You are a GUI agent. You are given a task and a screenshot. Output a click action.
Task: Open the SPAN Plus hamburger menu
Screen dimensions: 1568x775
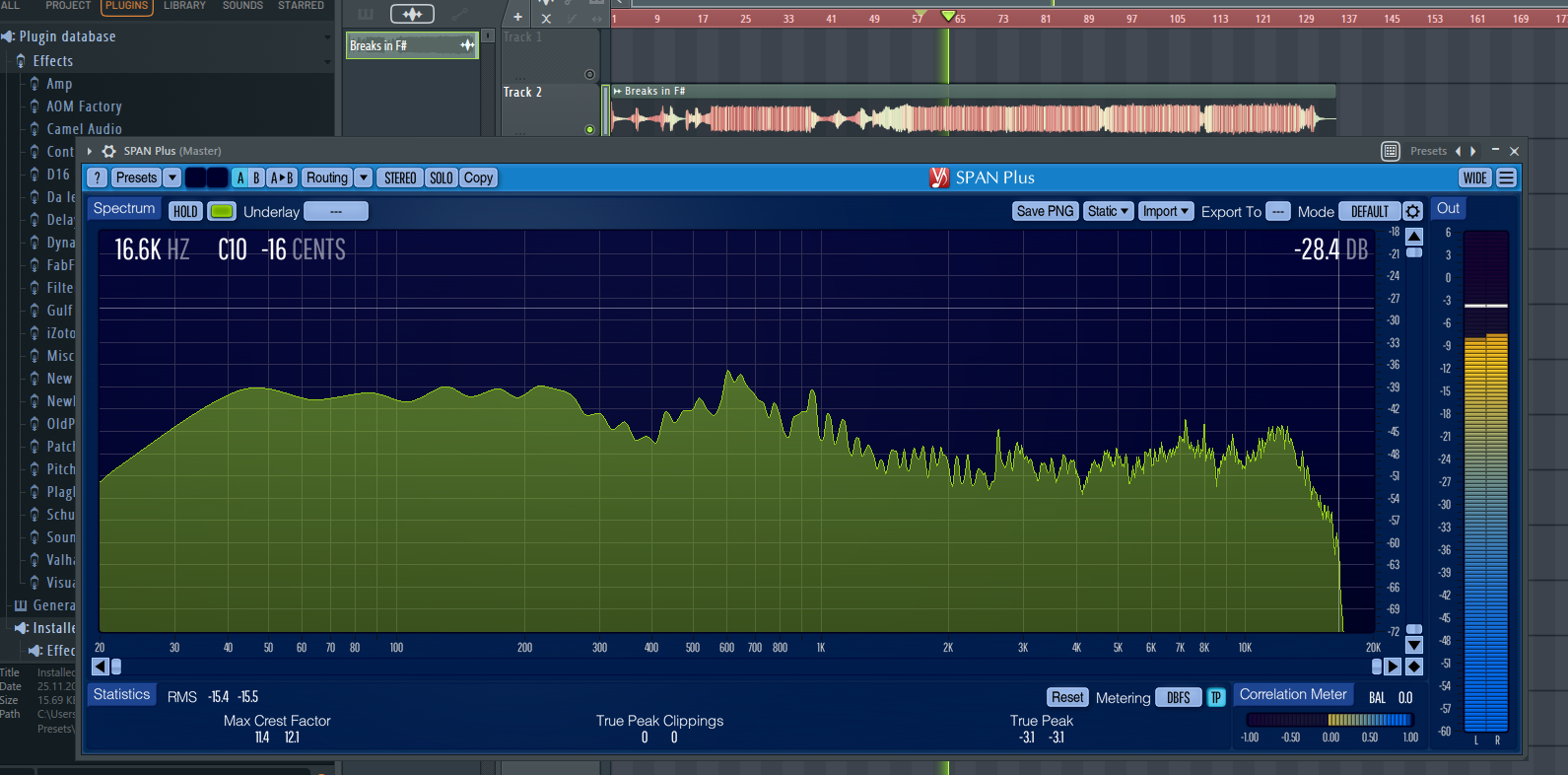[1507, 177]
